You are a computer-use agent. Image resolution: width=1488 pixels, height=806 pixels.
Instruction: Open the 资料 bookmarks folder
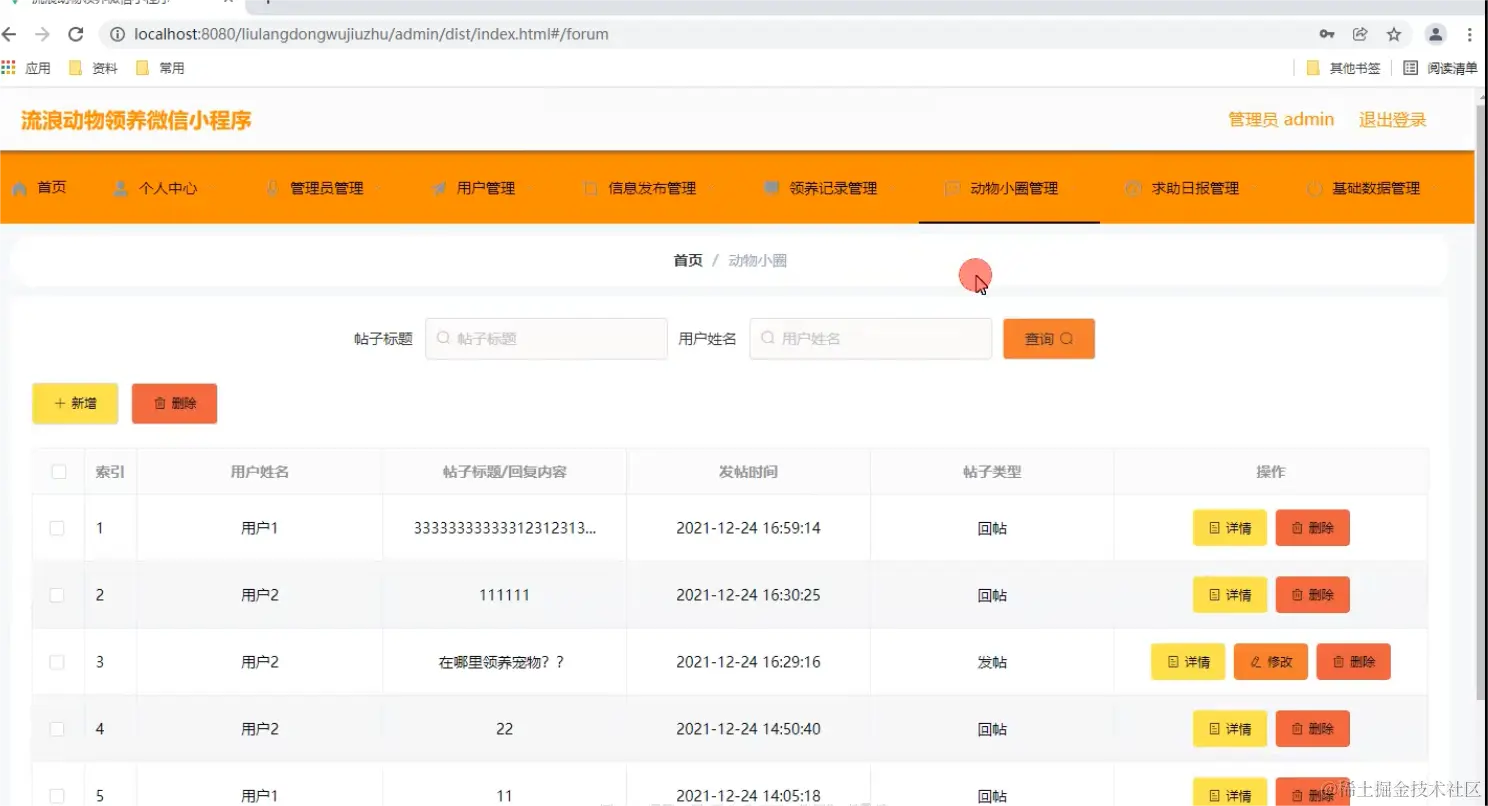click(x=93, y=68)
